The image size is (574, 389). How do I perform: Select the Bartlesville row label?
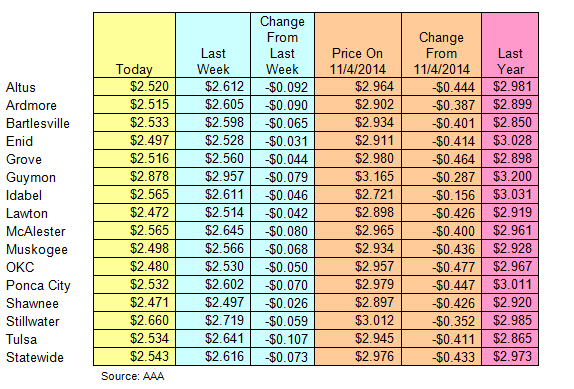coord(38,123)
